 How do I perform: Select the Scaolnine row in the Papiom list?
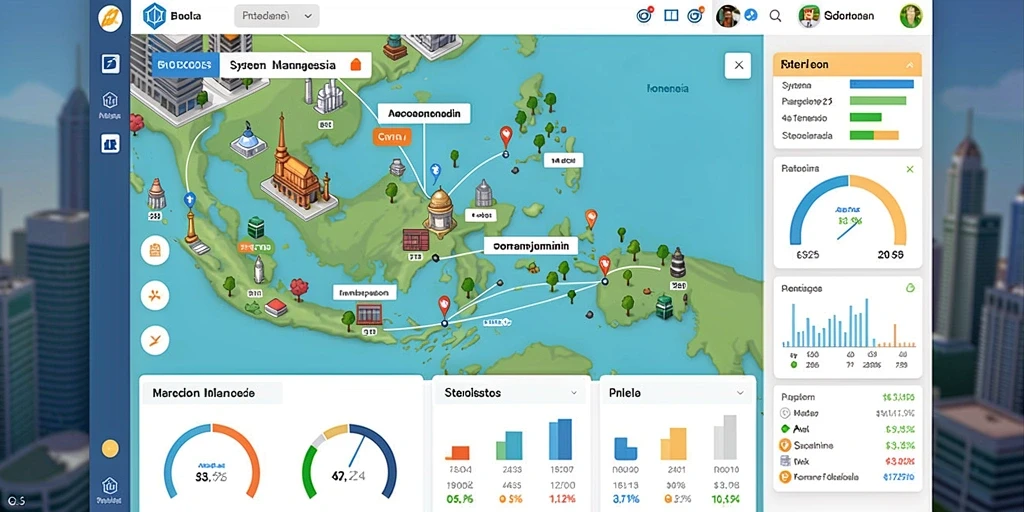848,445
